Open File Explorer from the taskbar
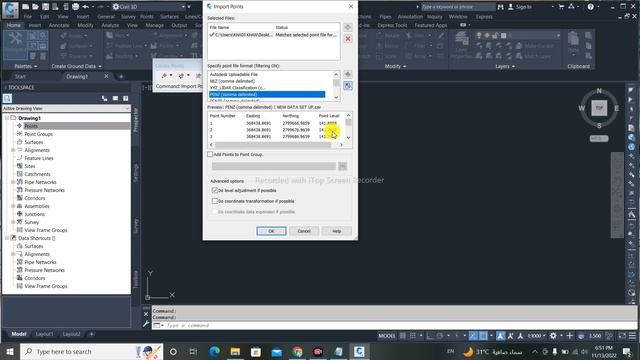 tap(235, 351)
